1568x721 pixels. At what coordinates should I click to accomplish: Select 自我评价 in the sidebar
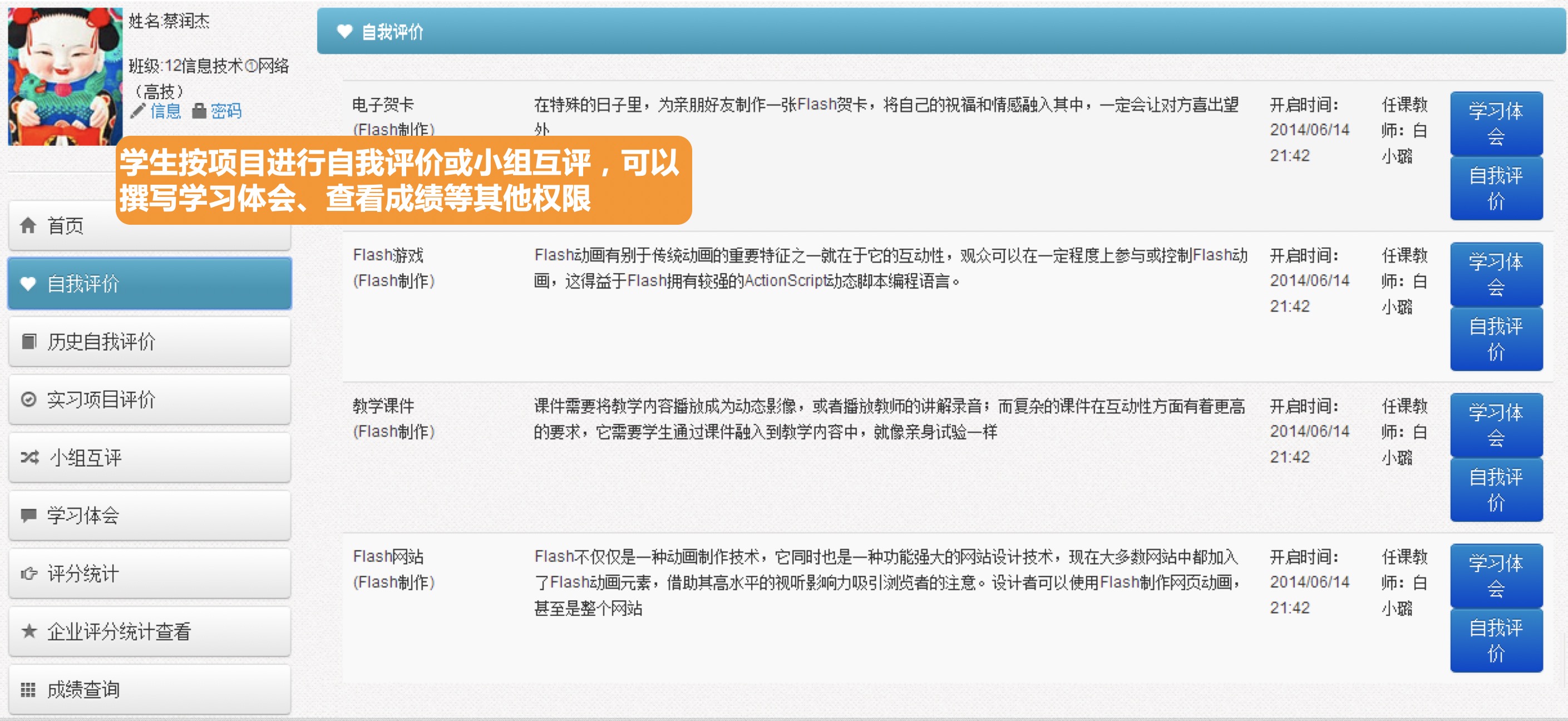point(150,284)
